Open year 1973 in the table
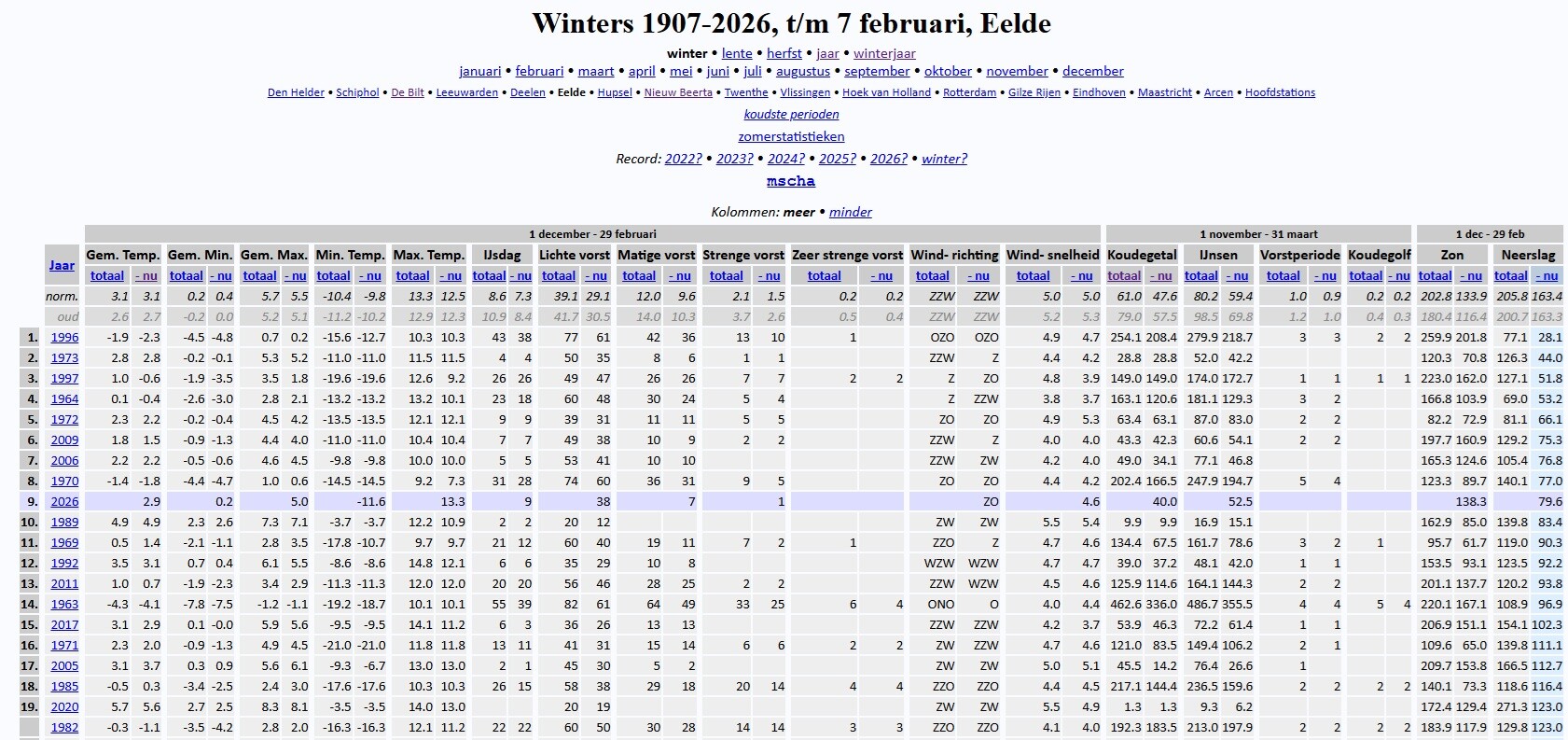 pos(64,357)
